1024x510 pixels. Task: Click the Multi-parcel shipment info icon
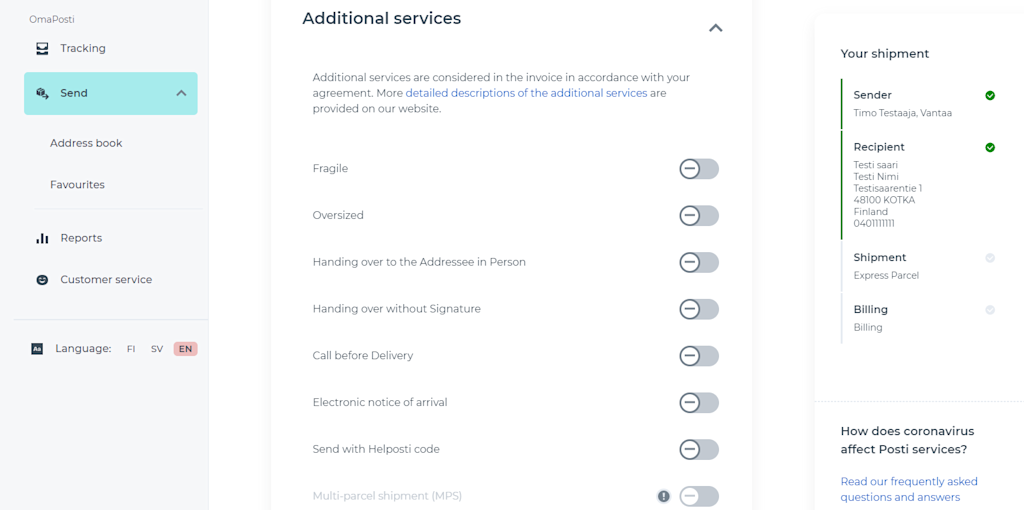(x=664, y=496)
